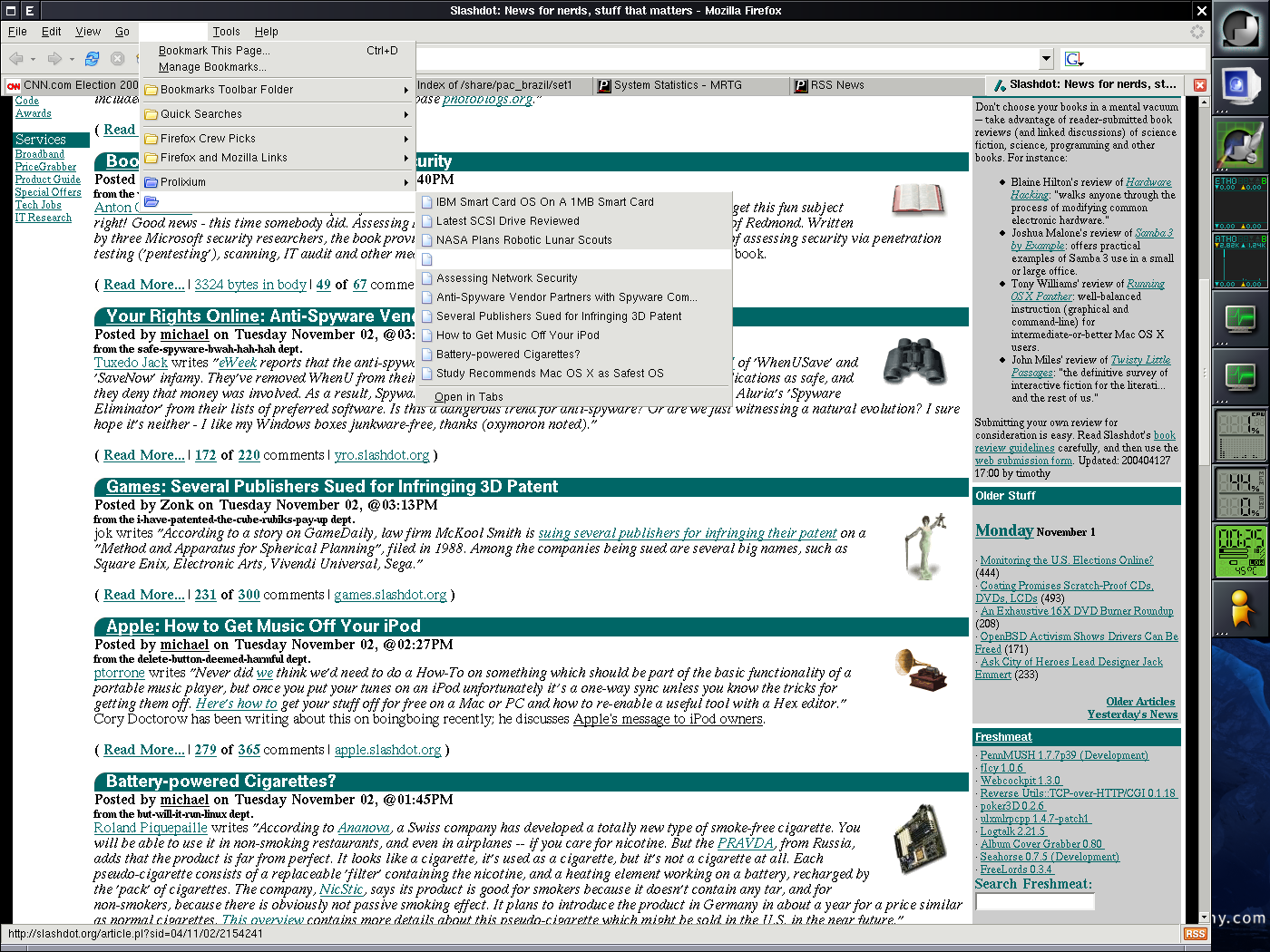The width and height of the screenshot is (1270, 952).
Task: Open the globe and pen dock app
Action: 1240,145
